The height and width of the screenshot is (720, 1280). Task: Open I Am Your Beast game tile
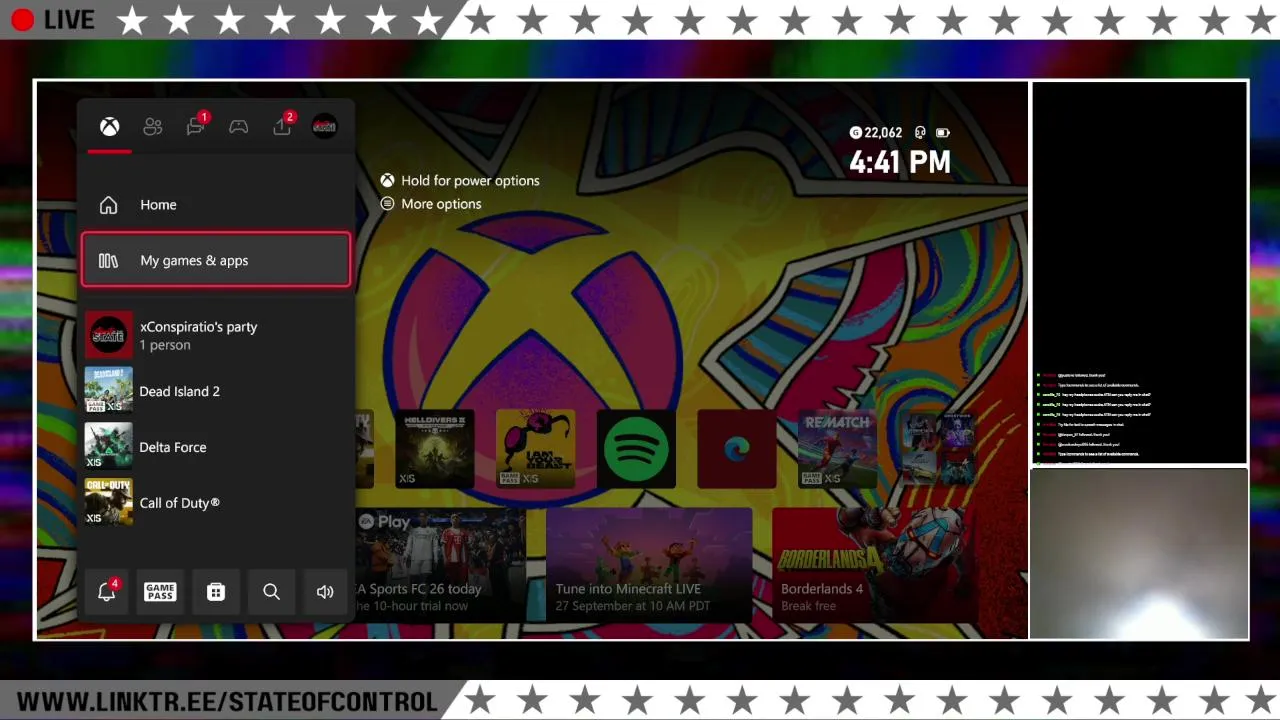click(535, 449)
